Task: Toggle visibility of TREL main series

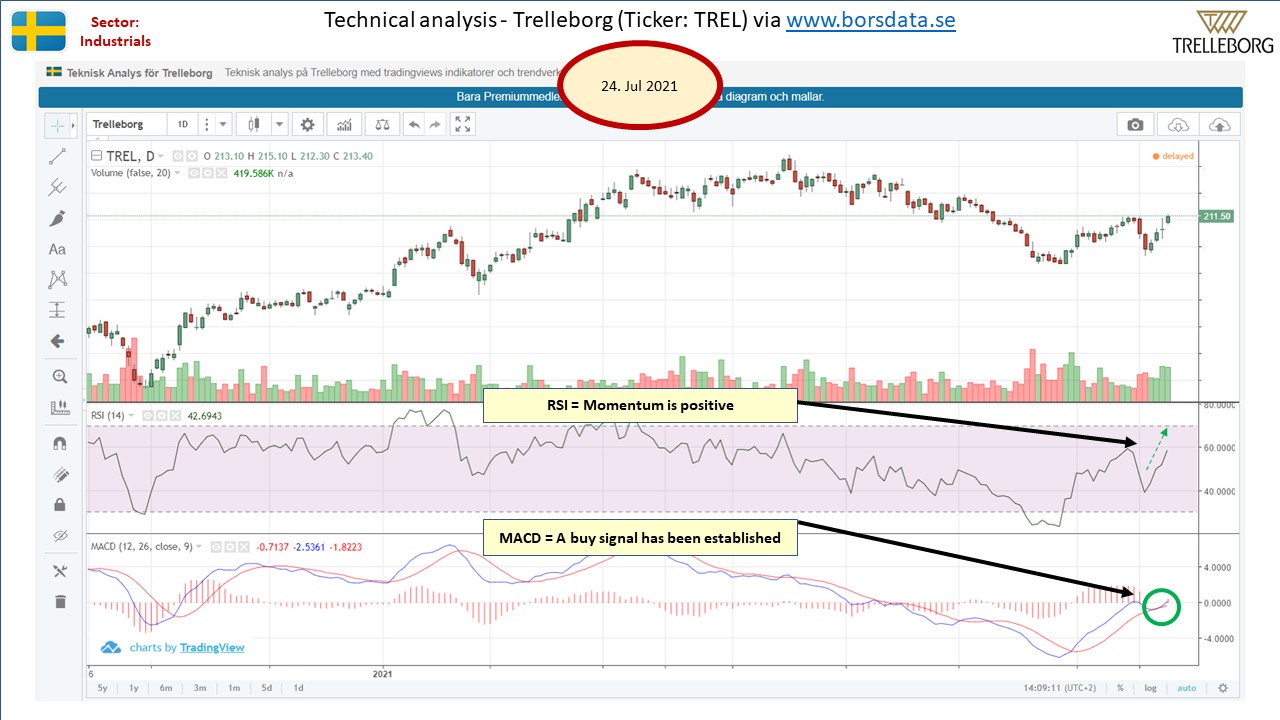Action: point(178,156)
